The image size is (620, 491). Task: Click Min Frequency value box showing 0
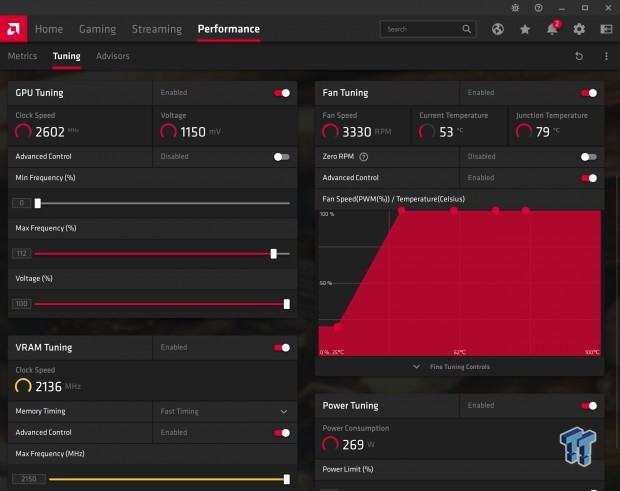(x=22, y=203)
